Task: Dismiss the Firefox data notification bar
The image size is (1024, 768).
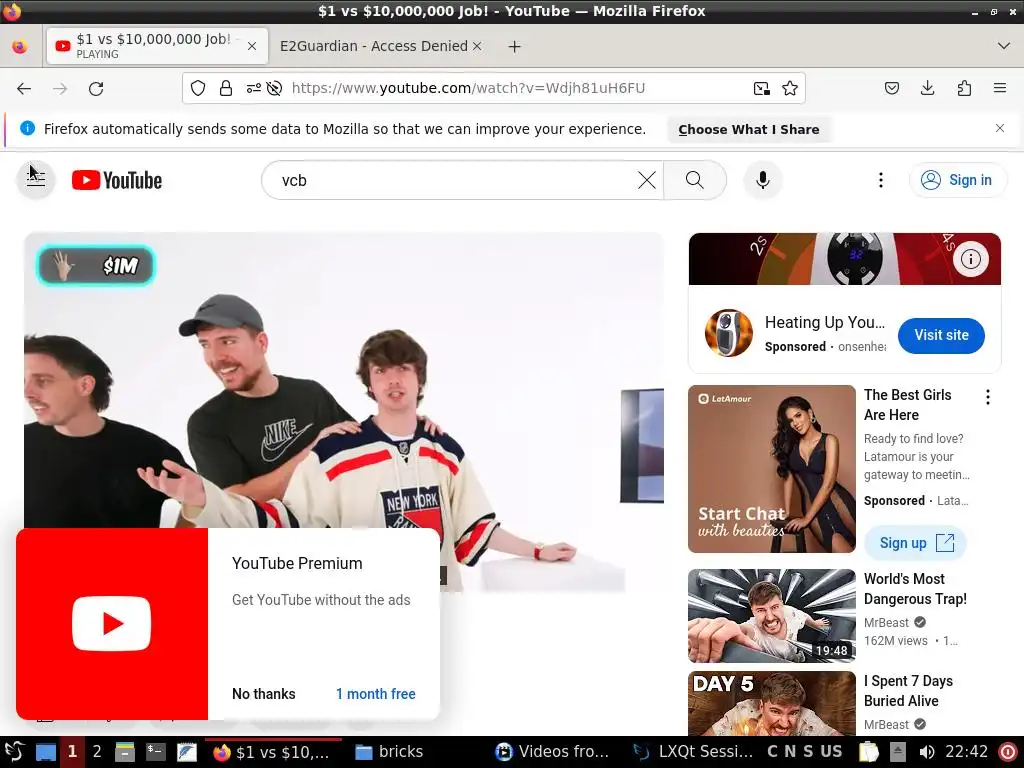Action: pyautogui.click(x=999, y=128)
